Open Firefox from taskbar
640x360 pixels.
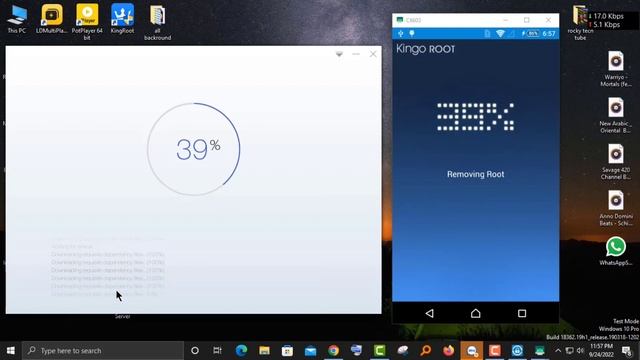(449, 351)
